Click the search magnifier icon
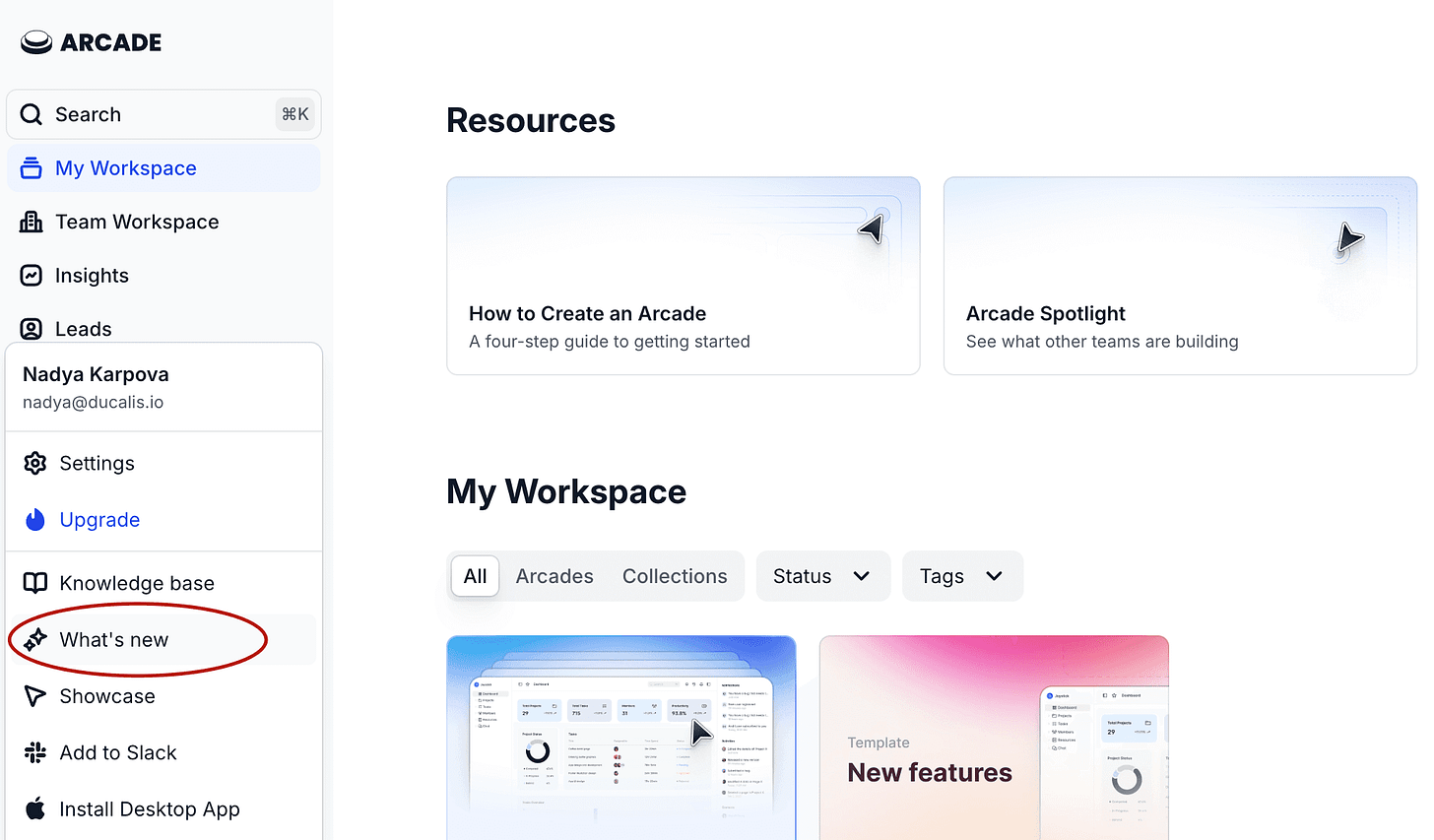 32,114
